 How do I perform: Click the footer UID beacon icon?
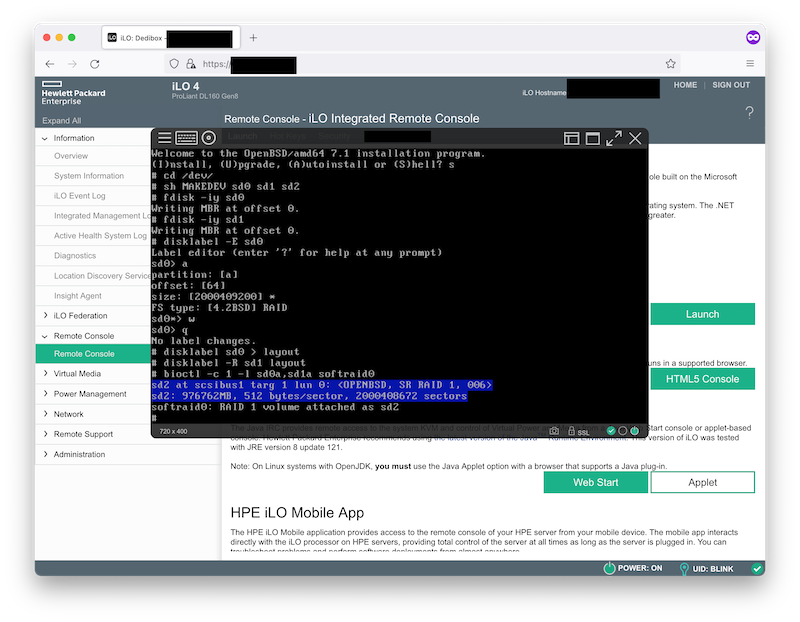(x=684, y=568)
